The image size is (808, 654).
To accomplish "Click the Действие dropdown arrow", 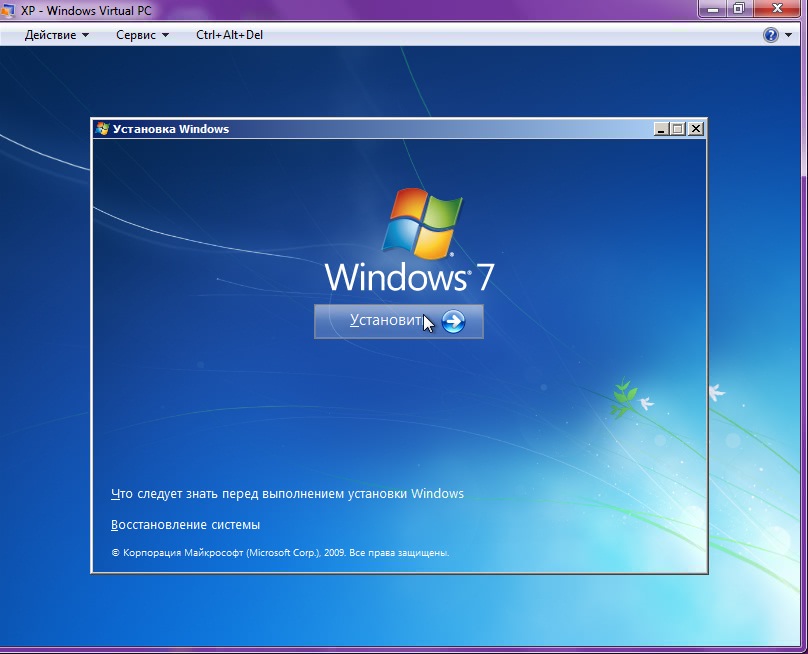I will (x=86, y=35).
